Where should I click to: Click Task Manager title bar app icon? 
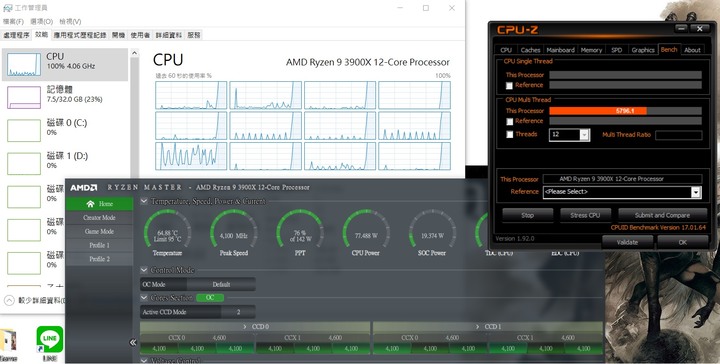click(x=8, y=8)
